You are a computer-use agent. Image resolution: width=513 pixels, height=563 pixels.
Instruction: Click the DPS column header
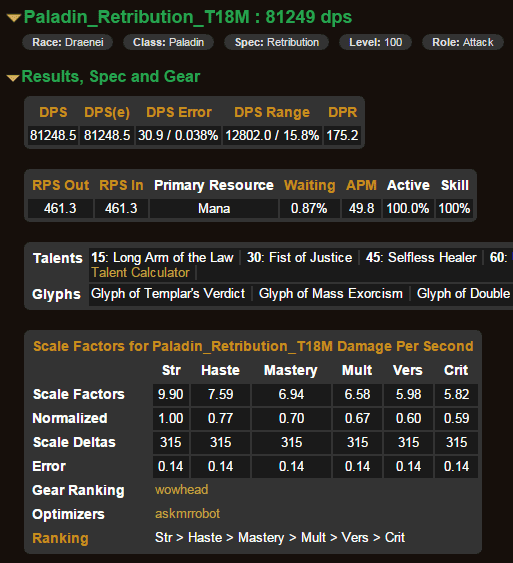(53, 112)
